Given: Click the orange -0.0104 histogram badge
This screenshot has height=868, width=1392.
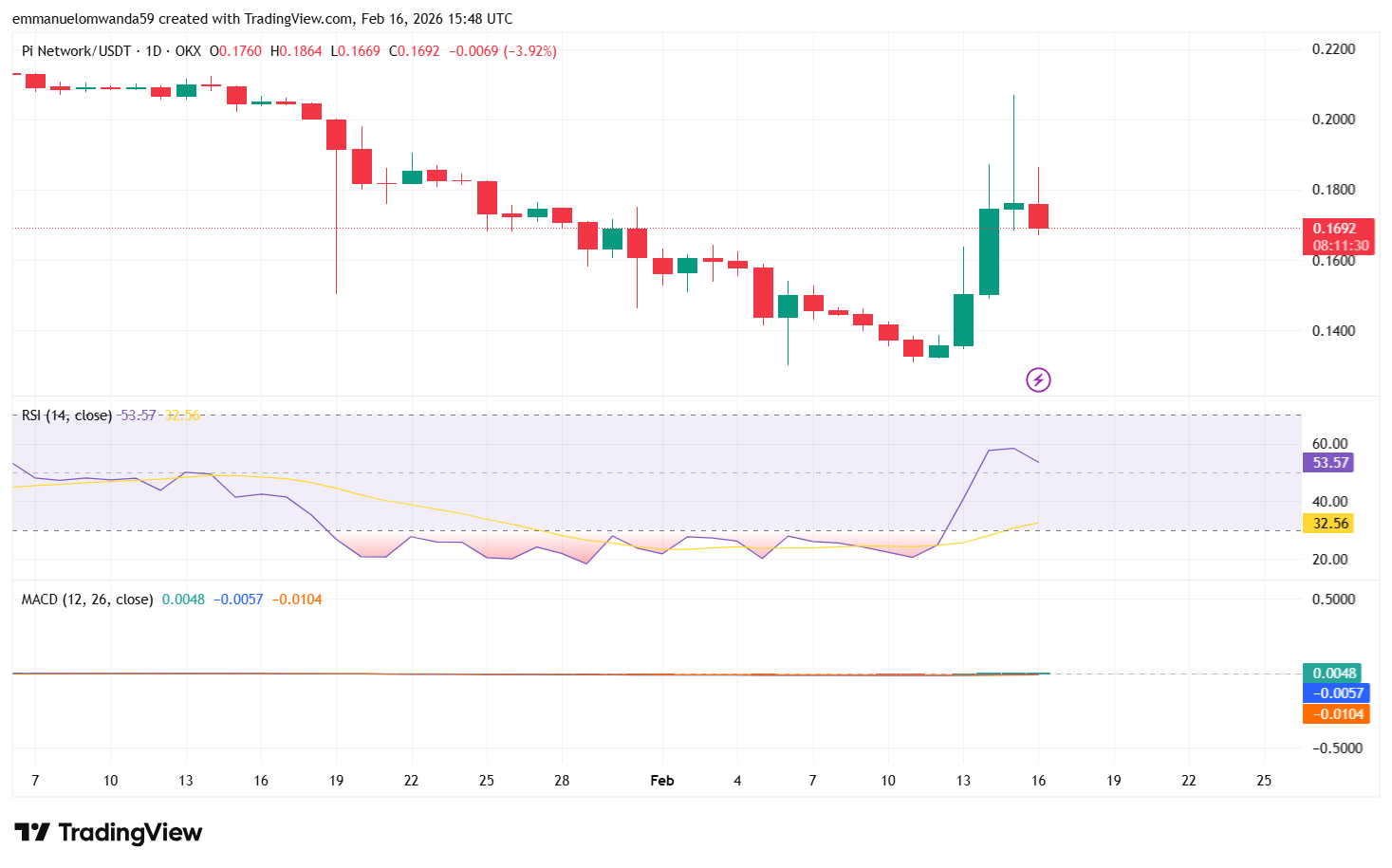Looking at the screenshot, I should point(1336,714).
